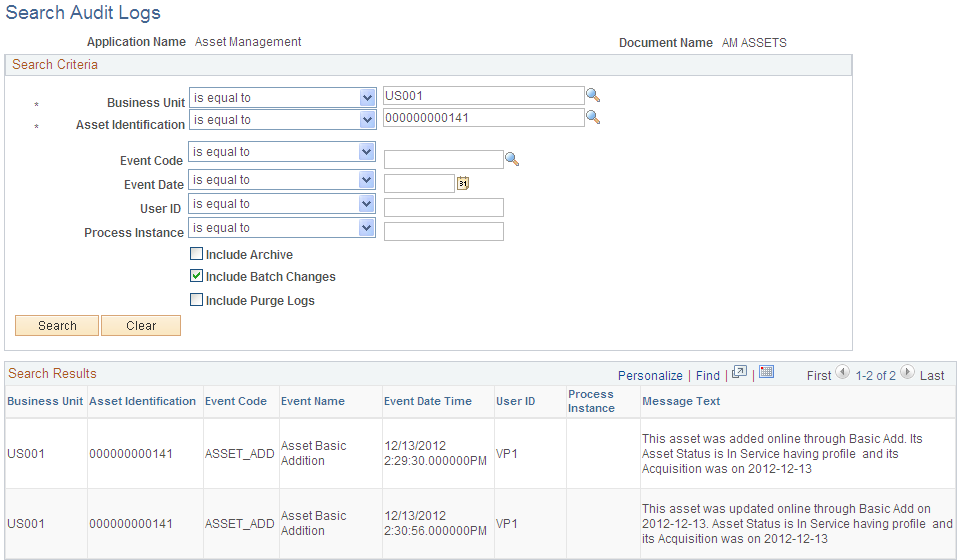Open User ID operator dropdown
Viewport: 959px width, 560px height.
tap(282, 204)
